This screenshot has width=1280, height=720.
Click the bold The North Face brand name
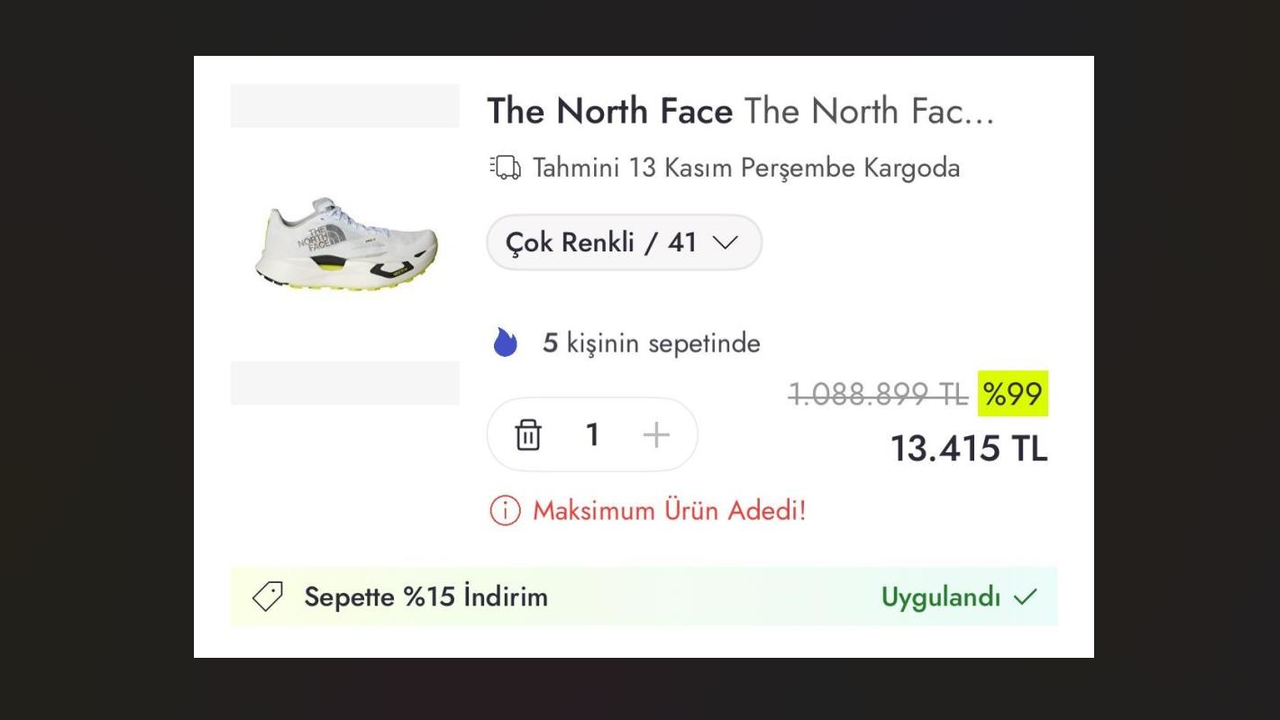[x=610, y=111]
